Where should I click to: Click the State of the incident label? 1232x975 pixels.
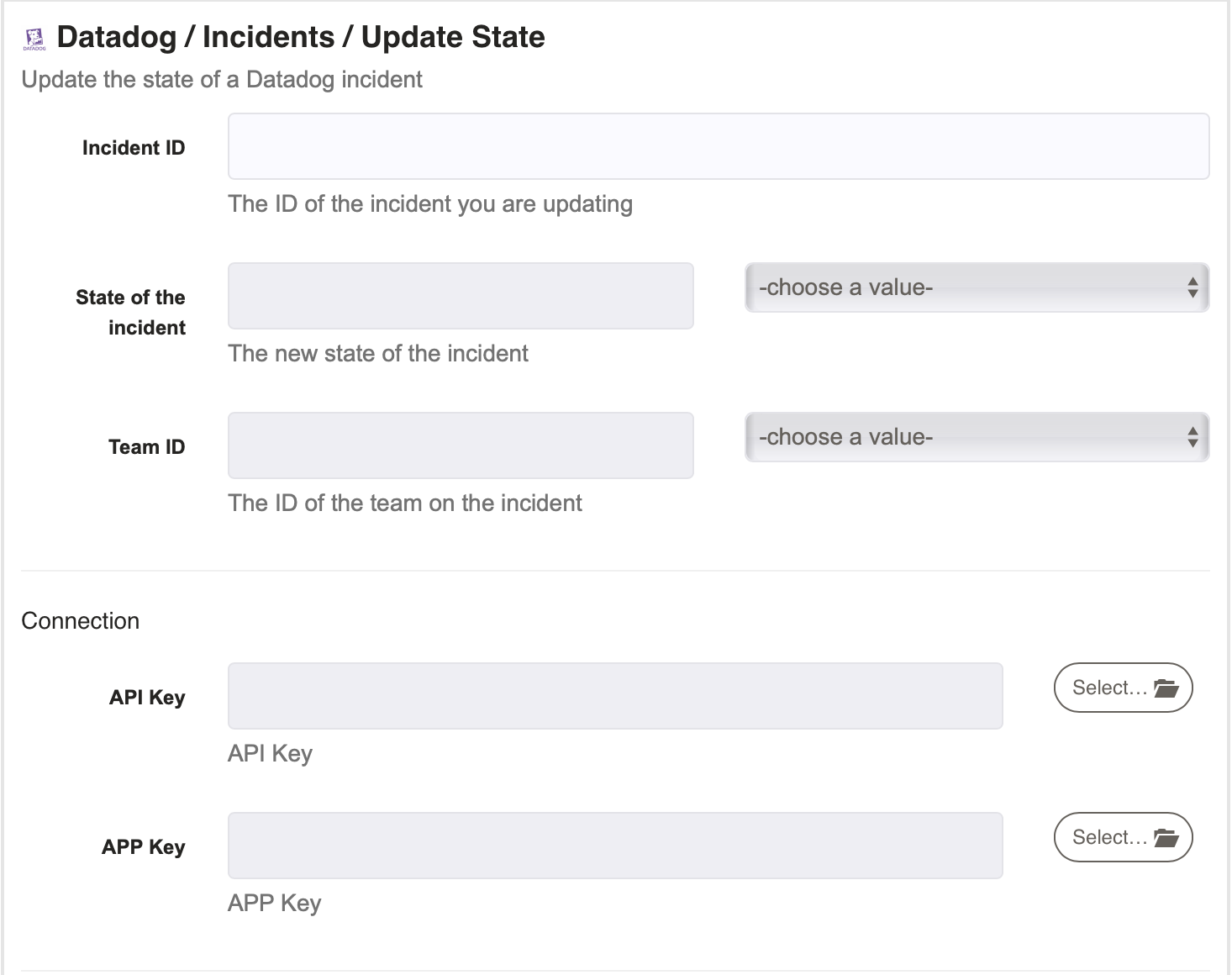pyautogui.click(x=130, y=313)
